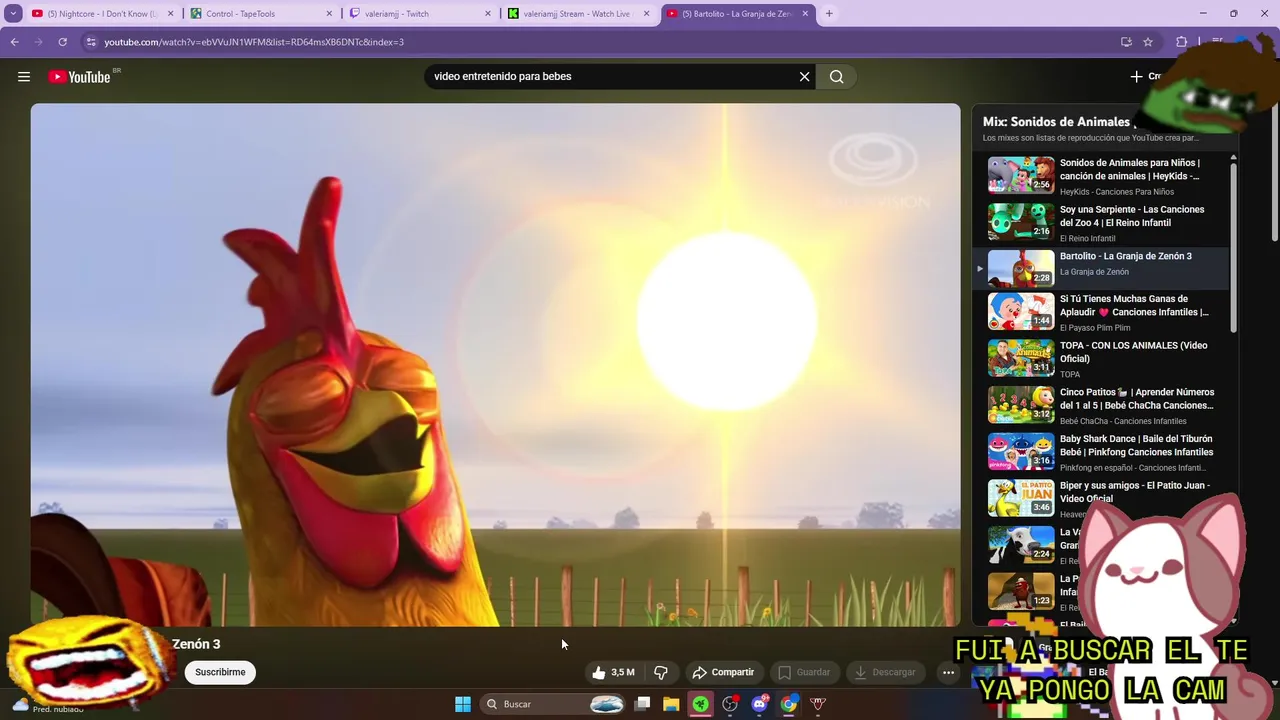
Task: Switch to the valeriamjj - Twitch tab
Action: [x=421, y=14]
